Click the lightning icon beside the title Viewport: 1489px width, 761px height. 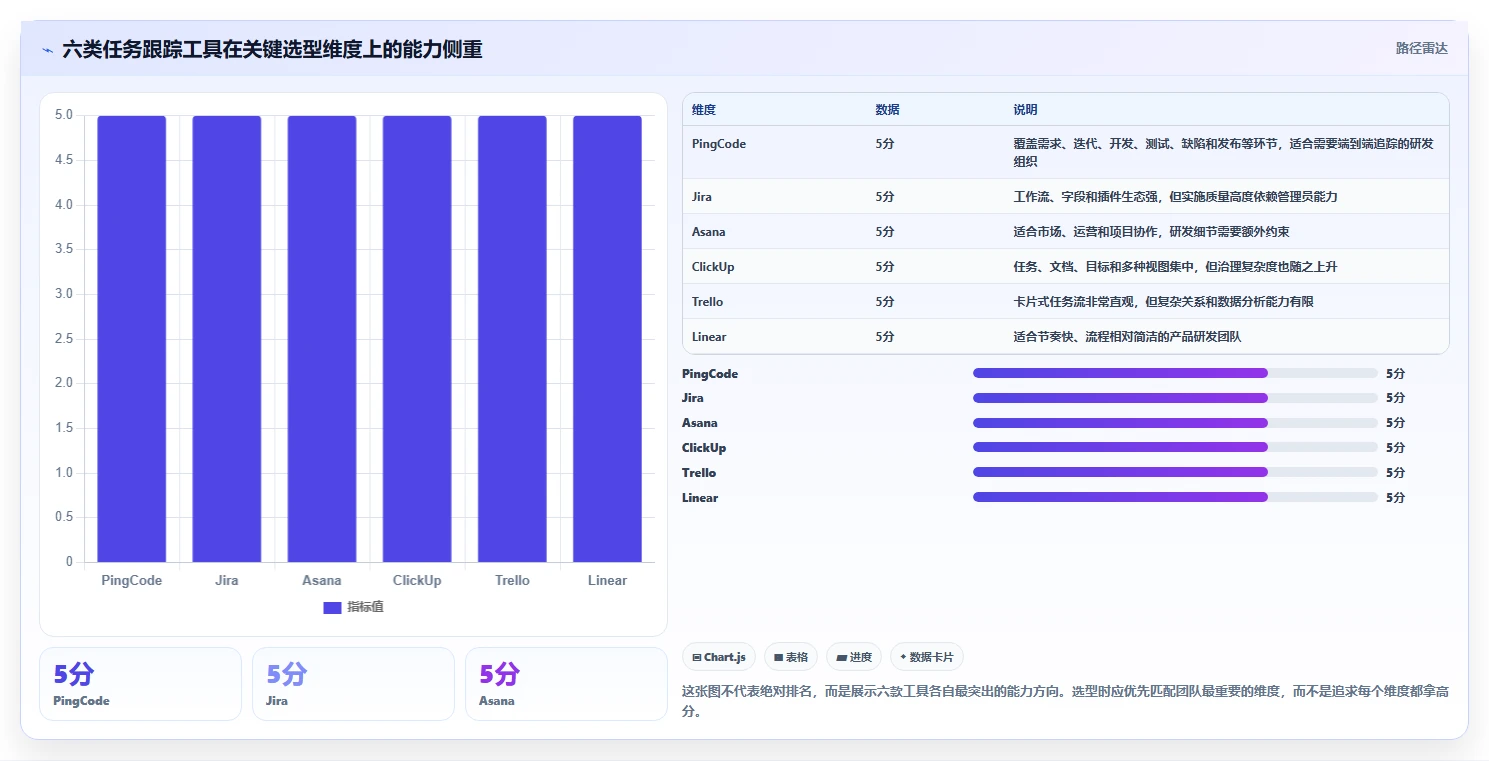[47, 50]
